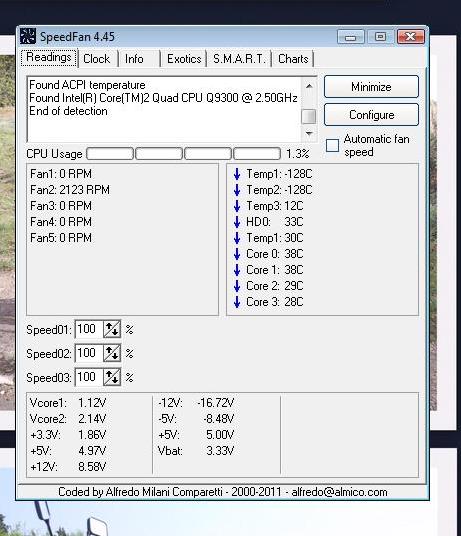This screenshot has width=461, height=536.
Task: Click the arrow icon beside Core 0
Action: [237, 254]
